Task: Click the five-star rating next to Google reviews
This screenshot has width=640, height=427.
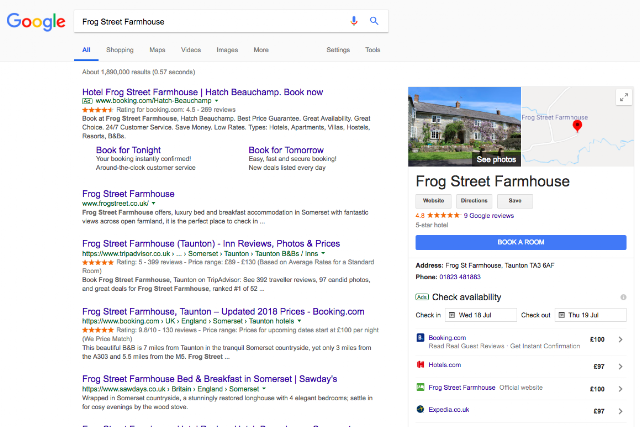Action: click(x=443, y=216)
